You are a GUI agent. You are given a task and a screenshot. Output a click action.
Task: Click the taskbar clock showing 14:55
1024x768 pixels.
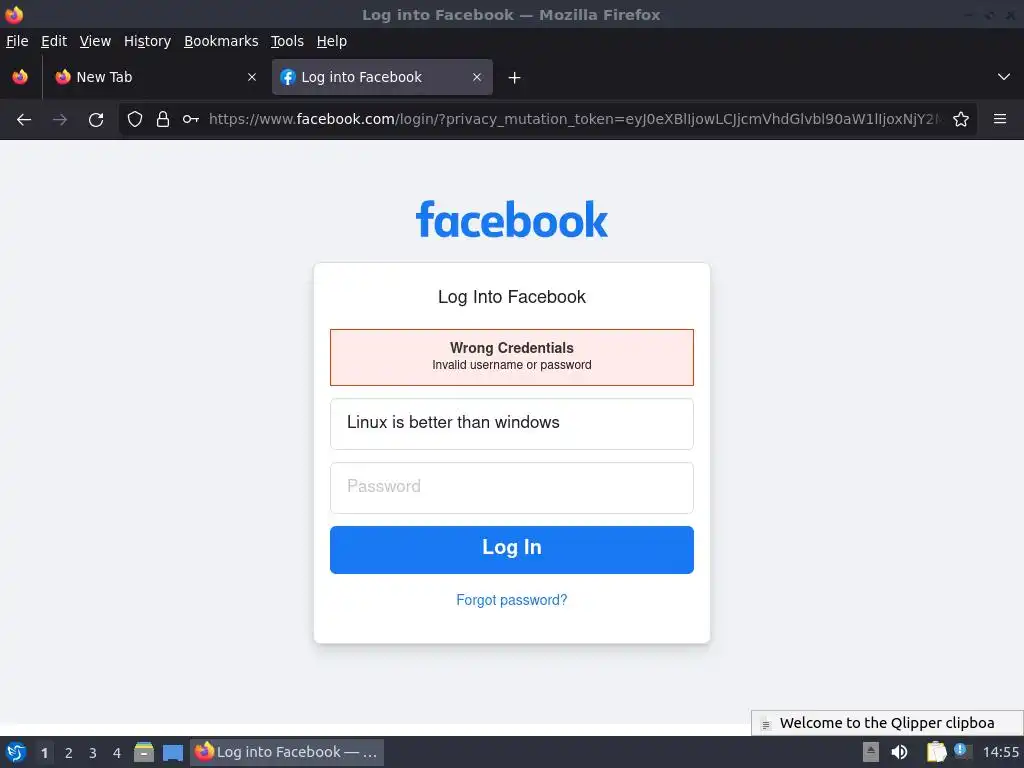(1000, 752)
